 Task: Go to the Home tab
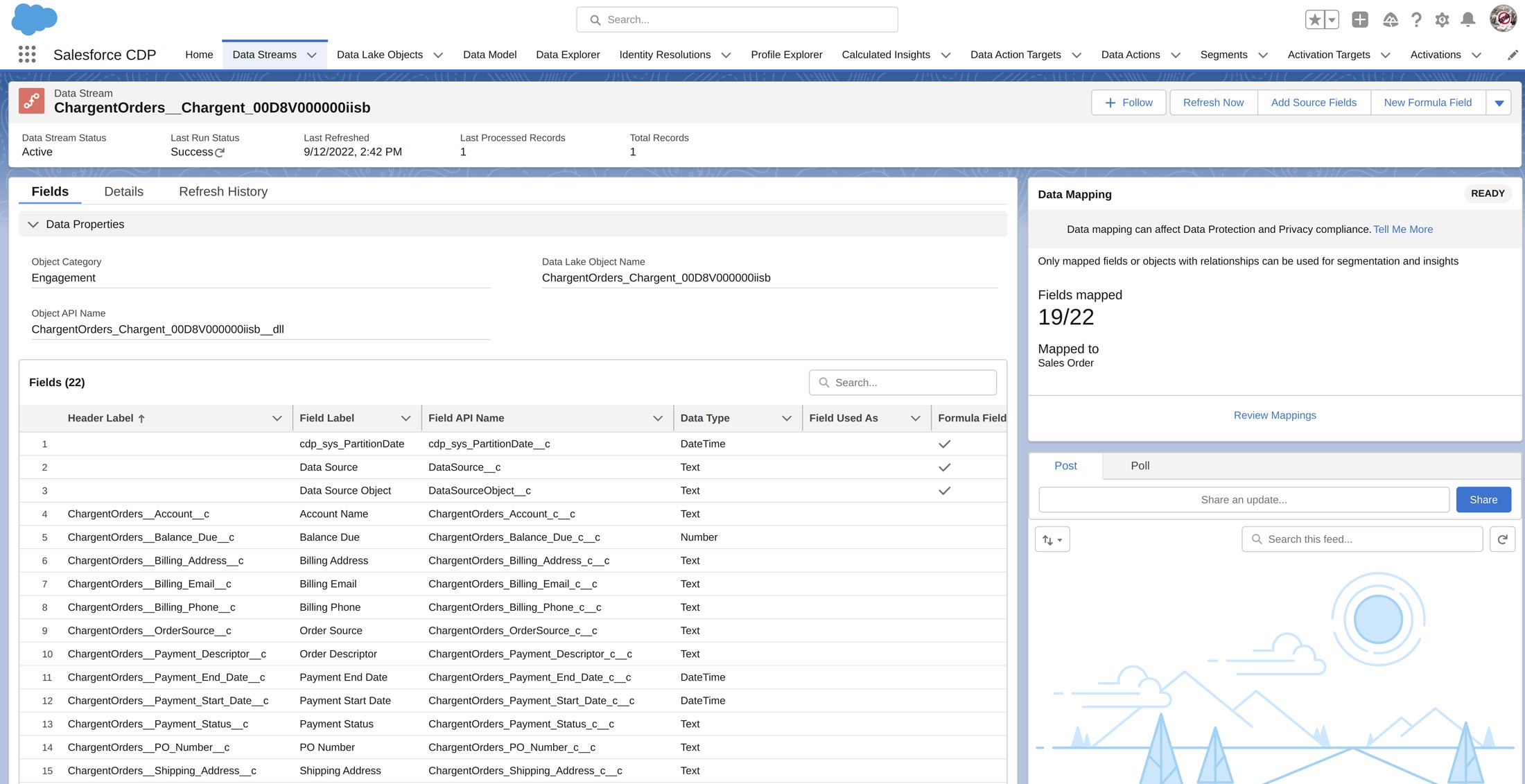199,55
